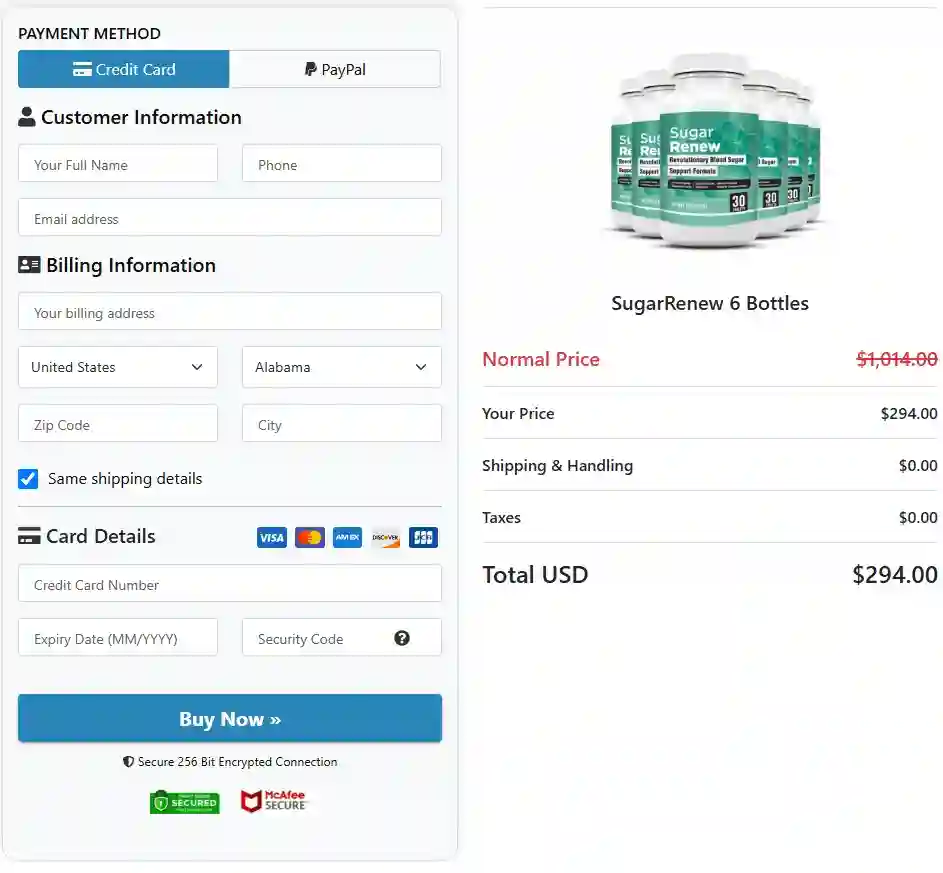Click the Discover card icon
Screen dimensions: 943x873
385,537
